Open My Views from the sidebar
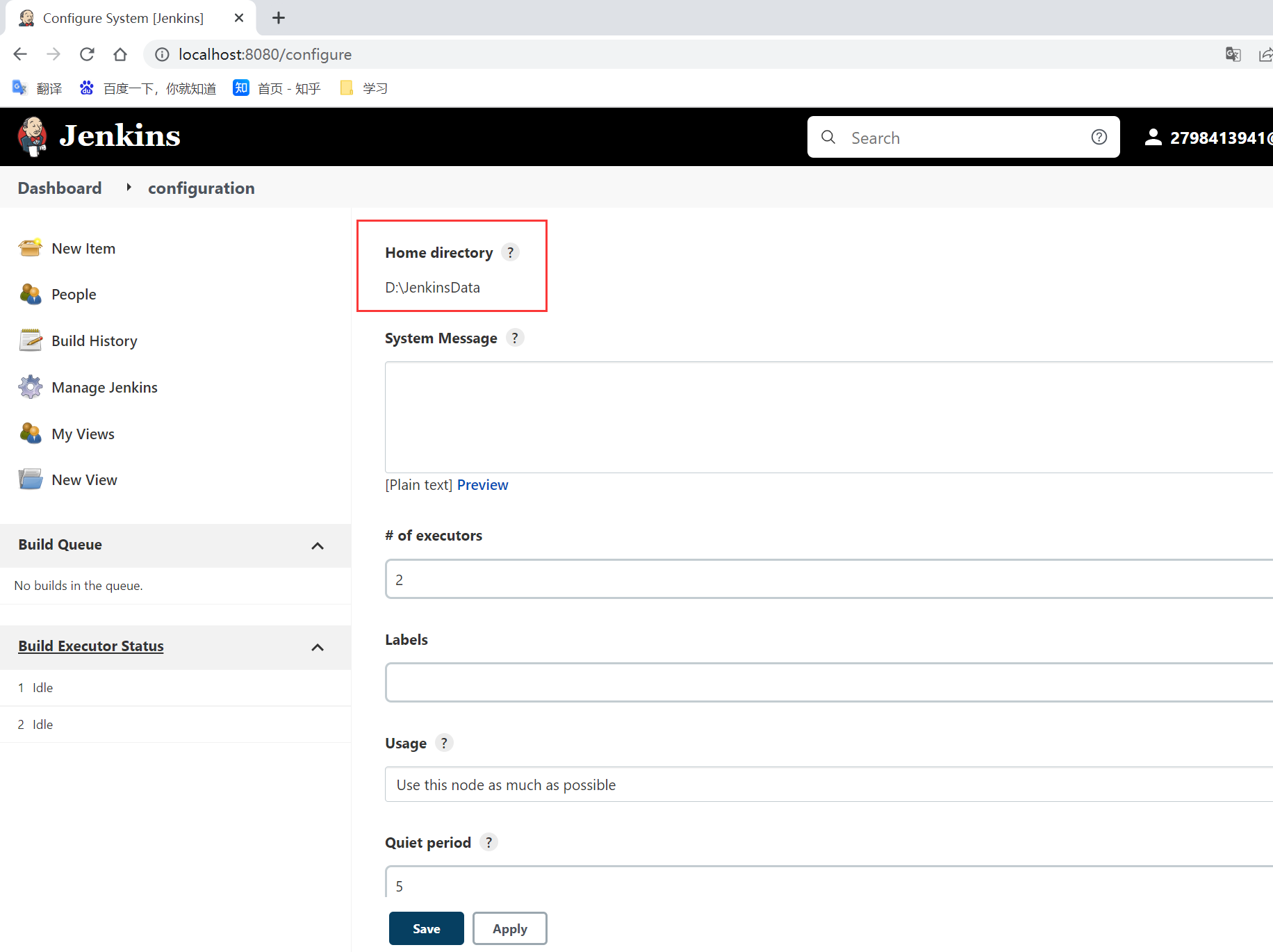Screen dimensions: 1273x952 point(29,433)
